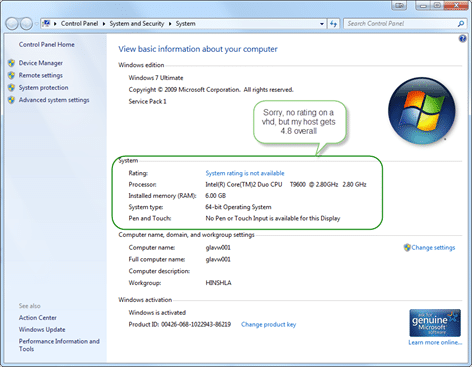Open the address bar history dropdown arrow
The height and width of the screenshot is (367, 472).
click(322, 24)
